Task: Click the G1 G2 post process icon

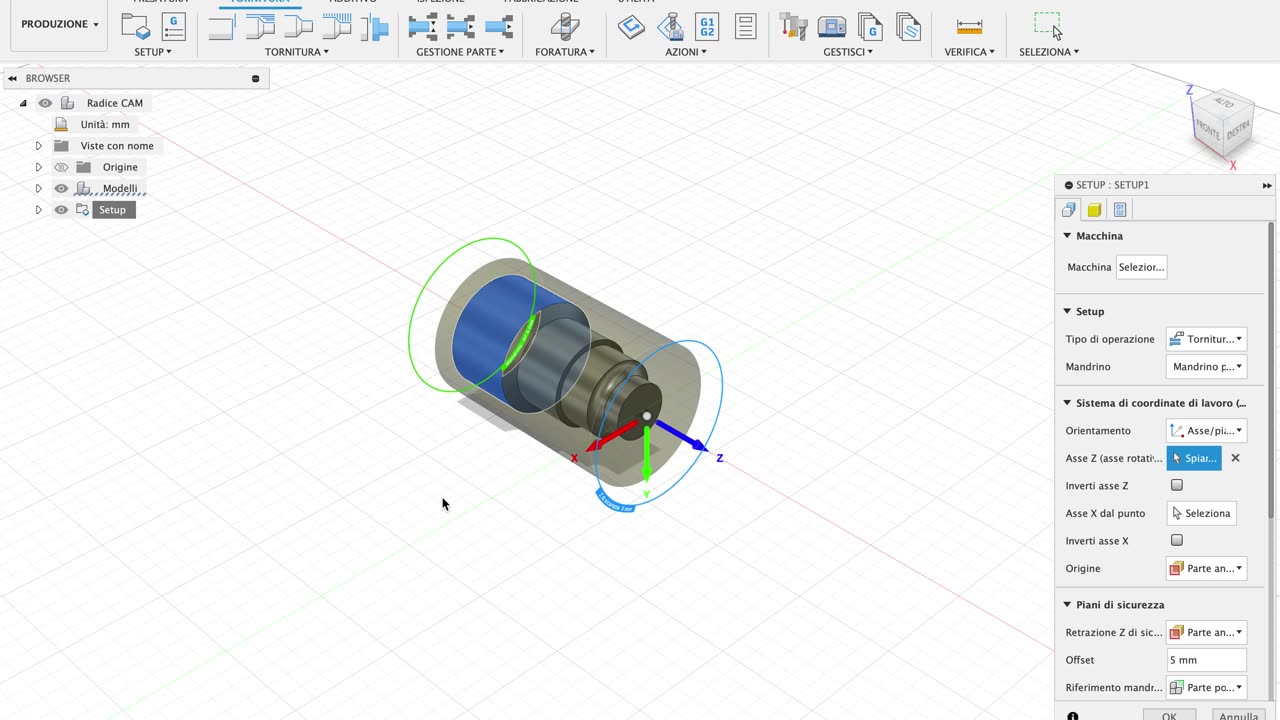Action: 707,27
